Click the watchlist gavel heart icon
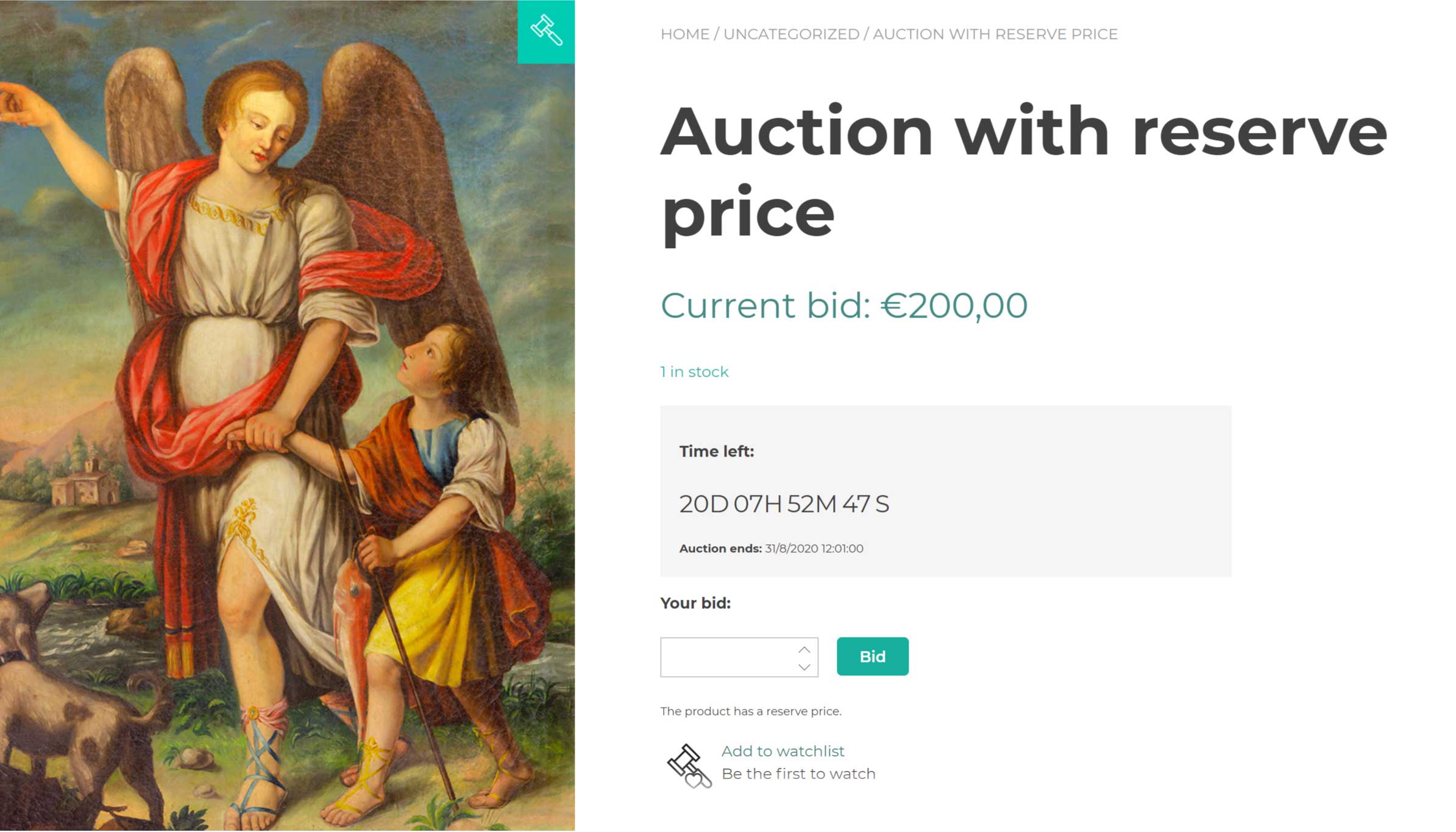 click(x=689, y=766)
